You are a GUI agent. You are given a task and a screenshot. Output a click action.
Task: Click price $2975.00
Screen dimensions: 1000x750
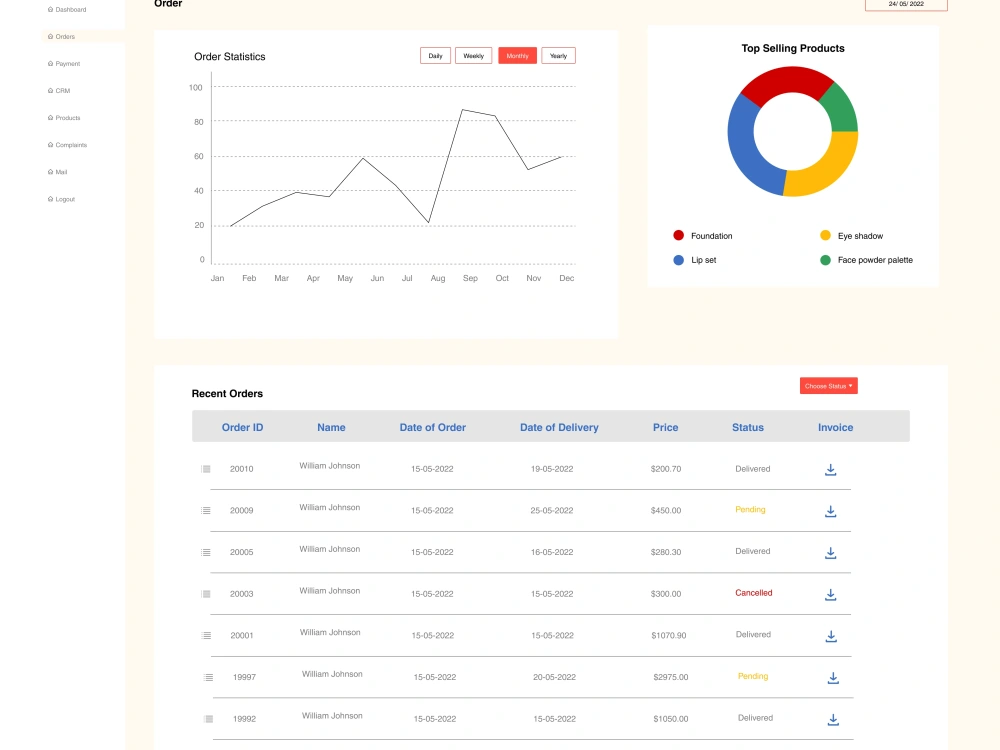670,677
